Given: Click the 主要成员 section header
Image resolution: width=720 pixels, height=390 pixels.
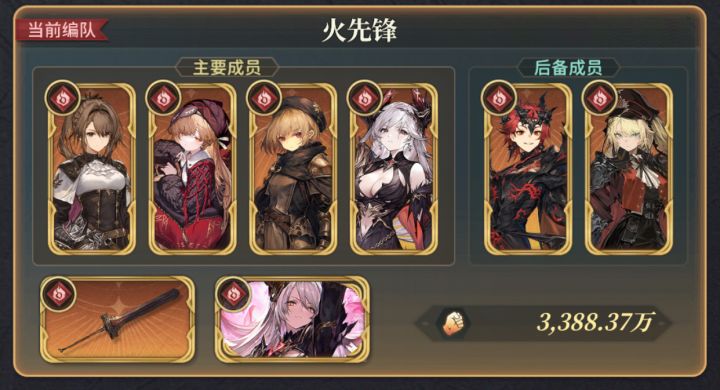Looking at the screenshot, I should (x=227, y=68).
